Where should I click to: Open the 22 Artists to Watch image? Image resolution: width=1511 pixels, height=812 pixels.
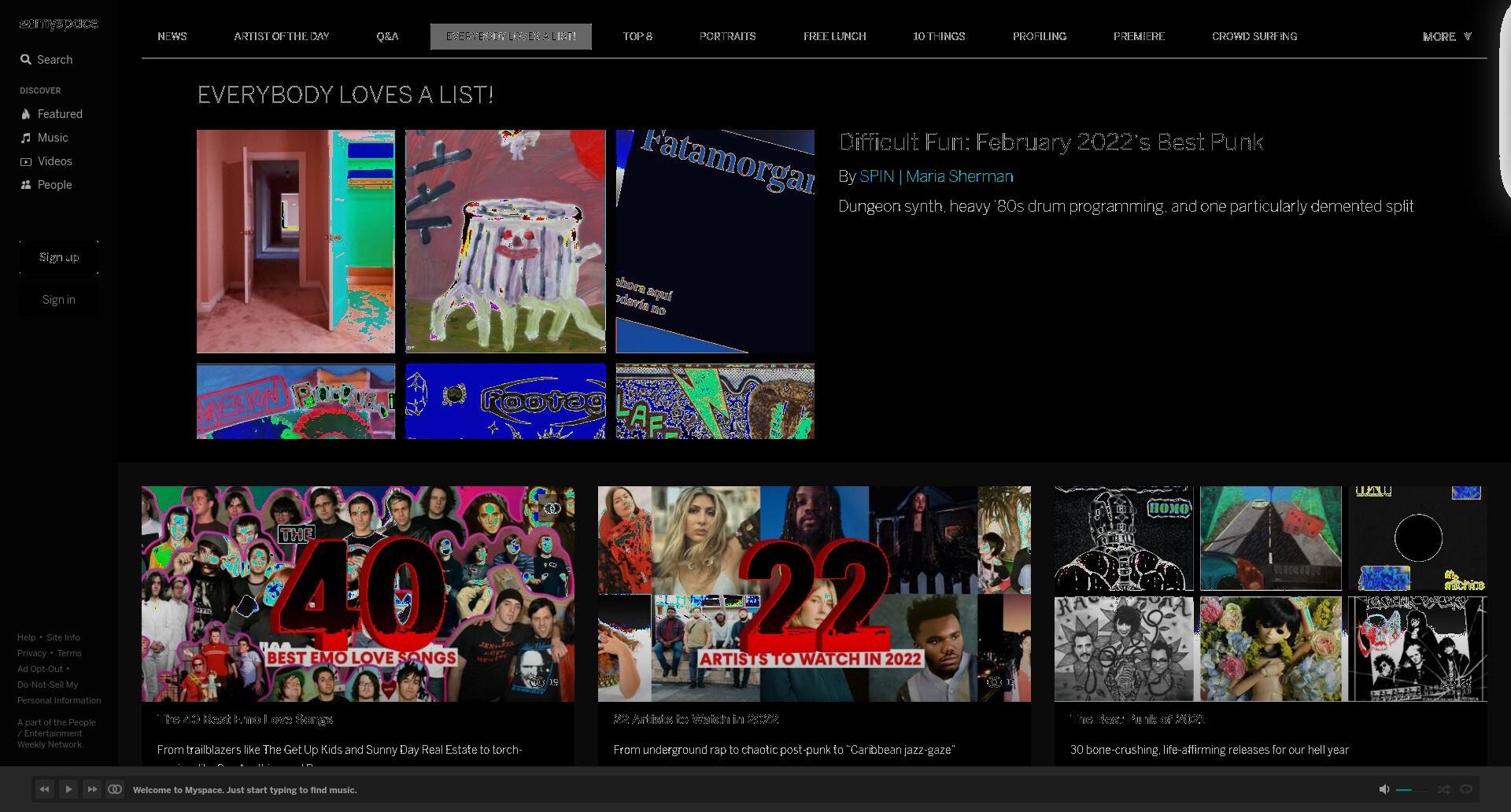(x=815, y=594)
